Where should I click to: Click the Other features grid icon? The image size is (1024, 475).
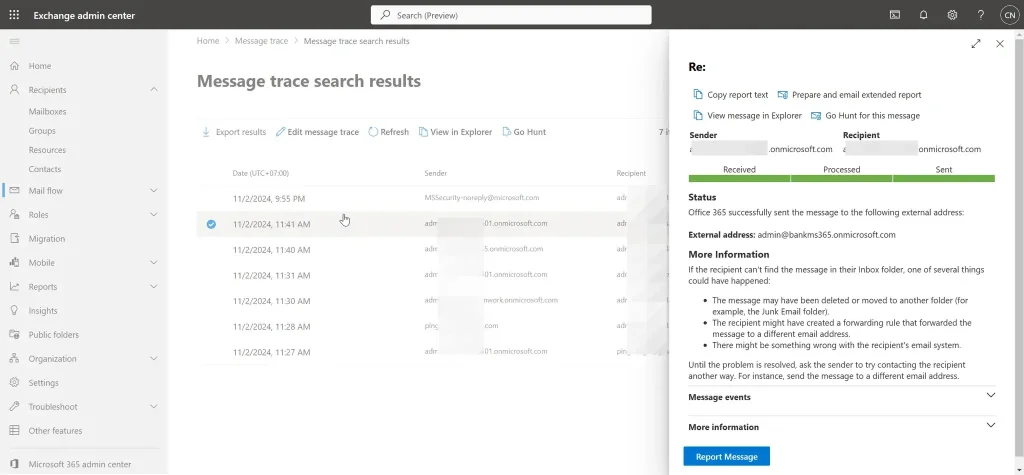[x=14, y=431]
